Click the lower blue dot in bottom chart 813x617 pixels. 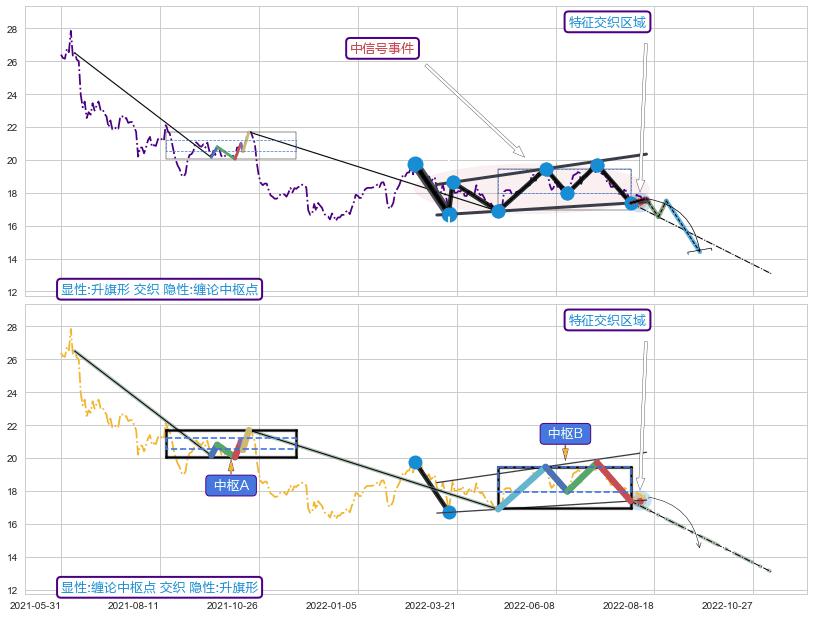[449, 512]
